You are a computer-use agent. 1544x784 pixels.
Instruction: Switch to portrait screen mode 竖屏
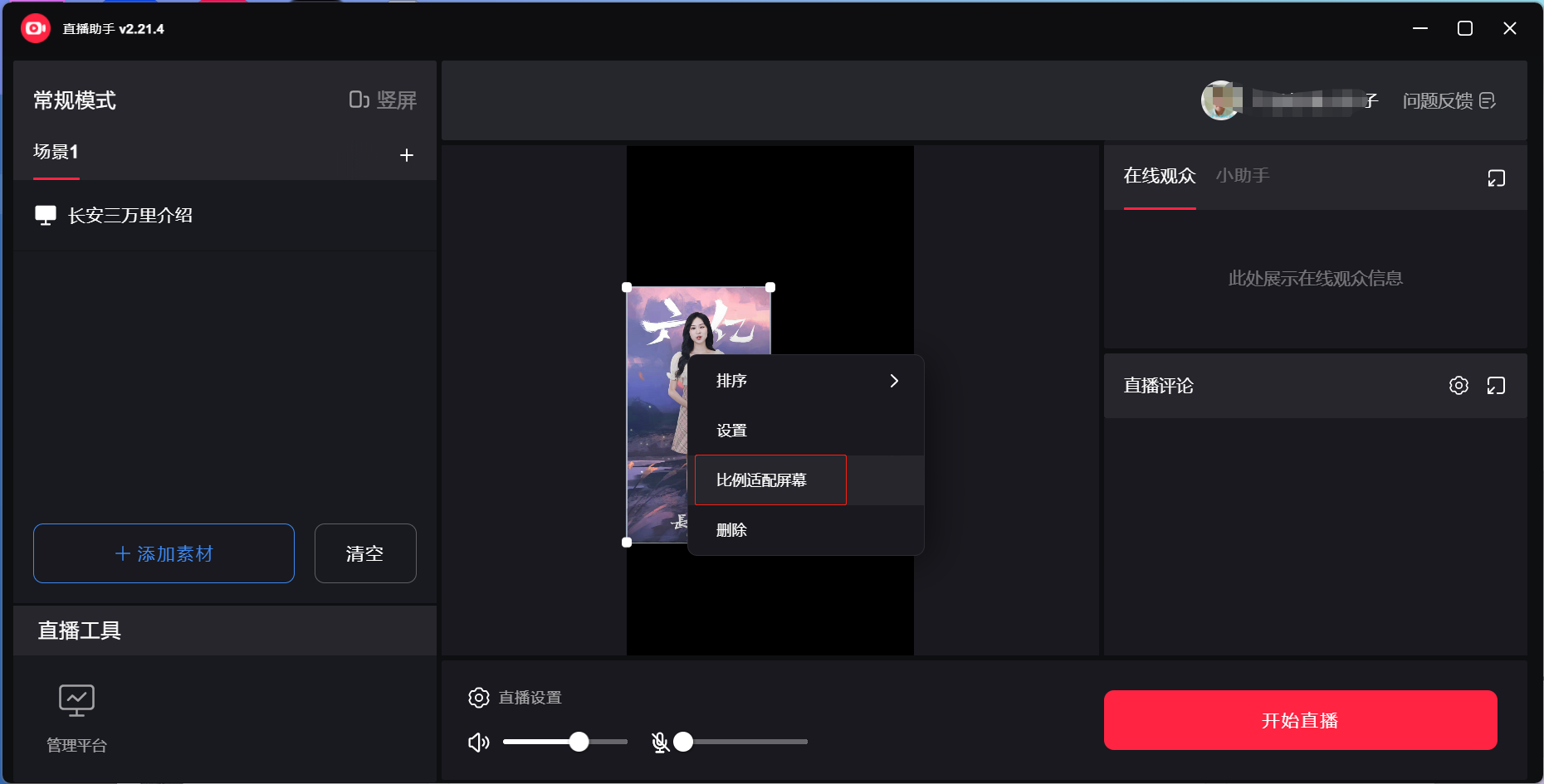pyautogui.click(x=383, y=100)
